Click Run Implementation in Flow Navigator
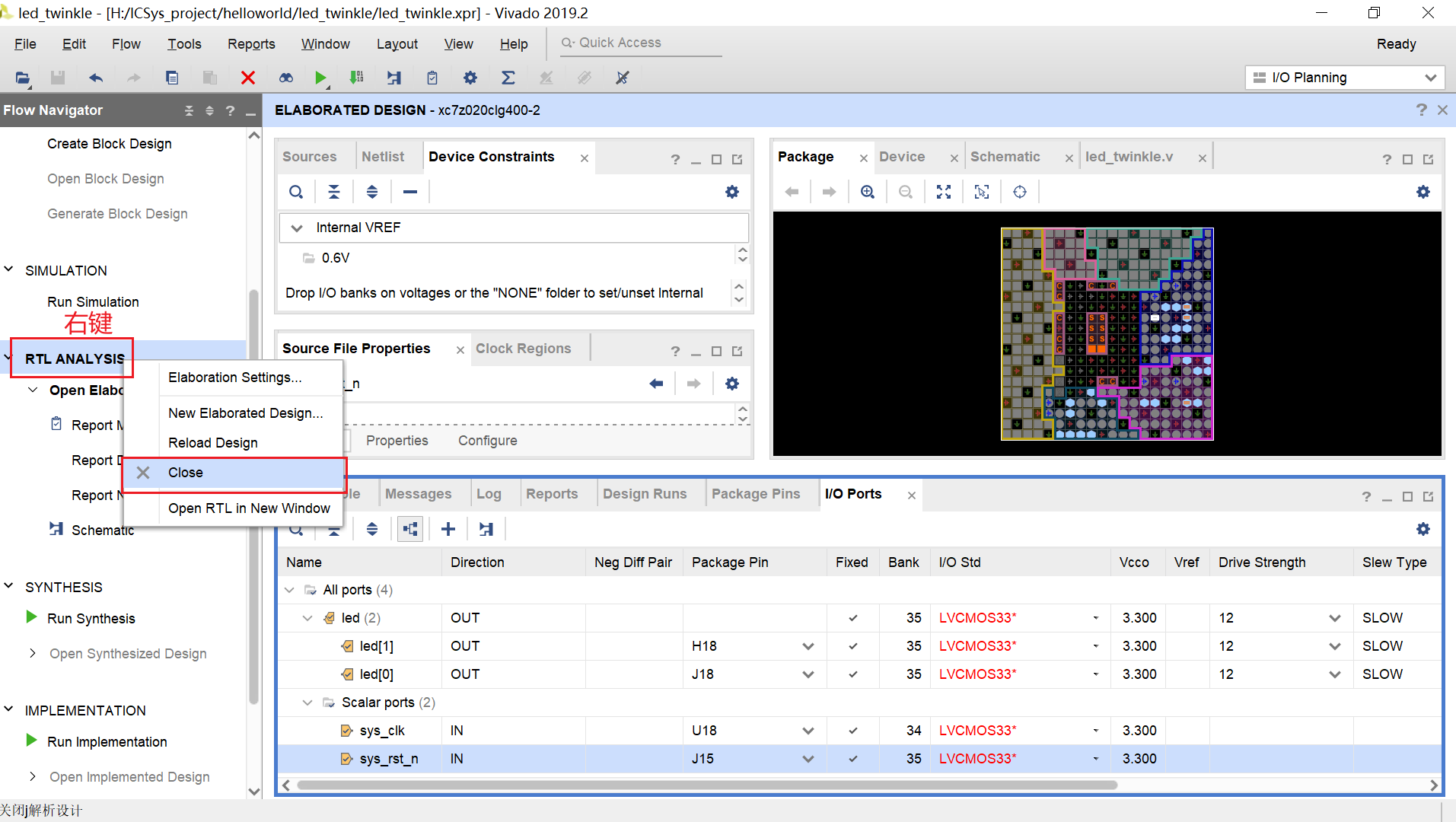Screen dimensions: 1456x822 pos(107,742)
